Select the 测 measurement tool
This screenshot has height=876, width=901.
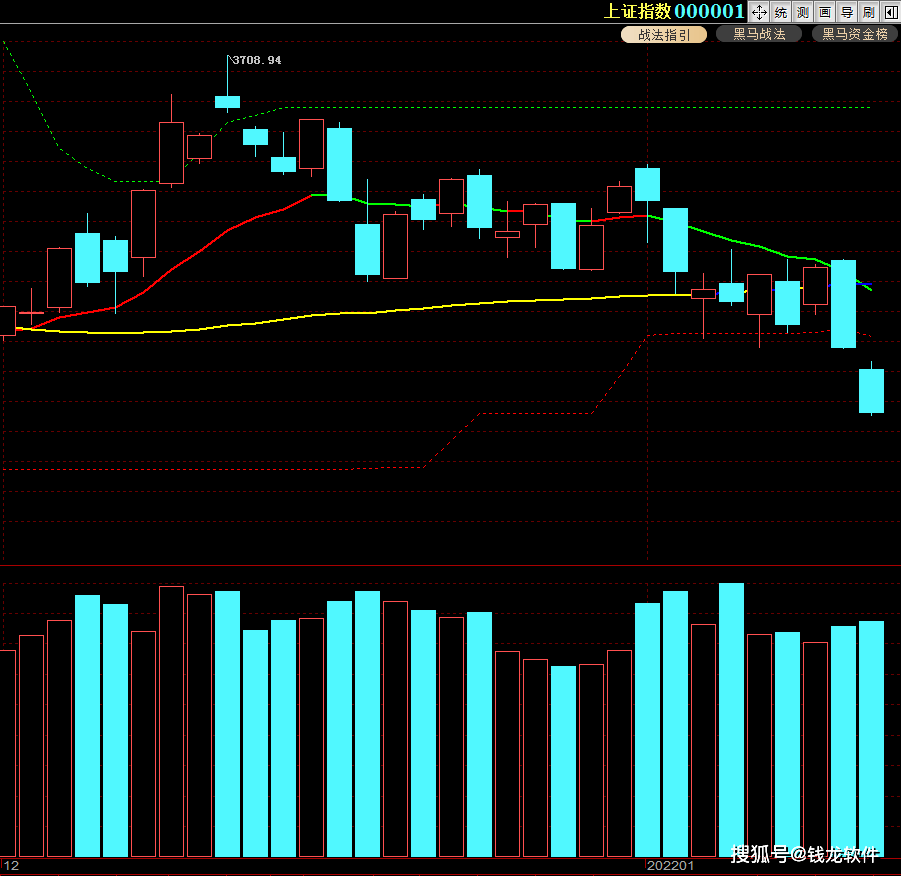[x=803, y=12]
